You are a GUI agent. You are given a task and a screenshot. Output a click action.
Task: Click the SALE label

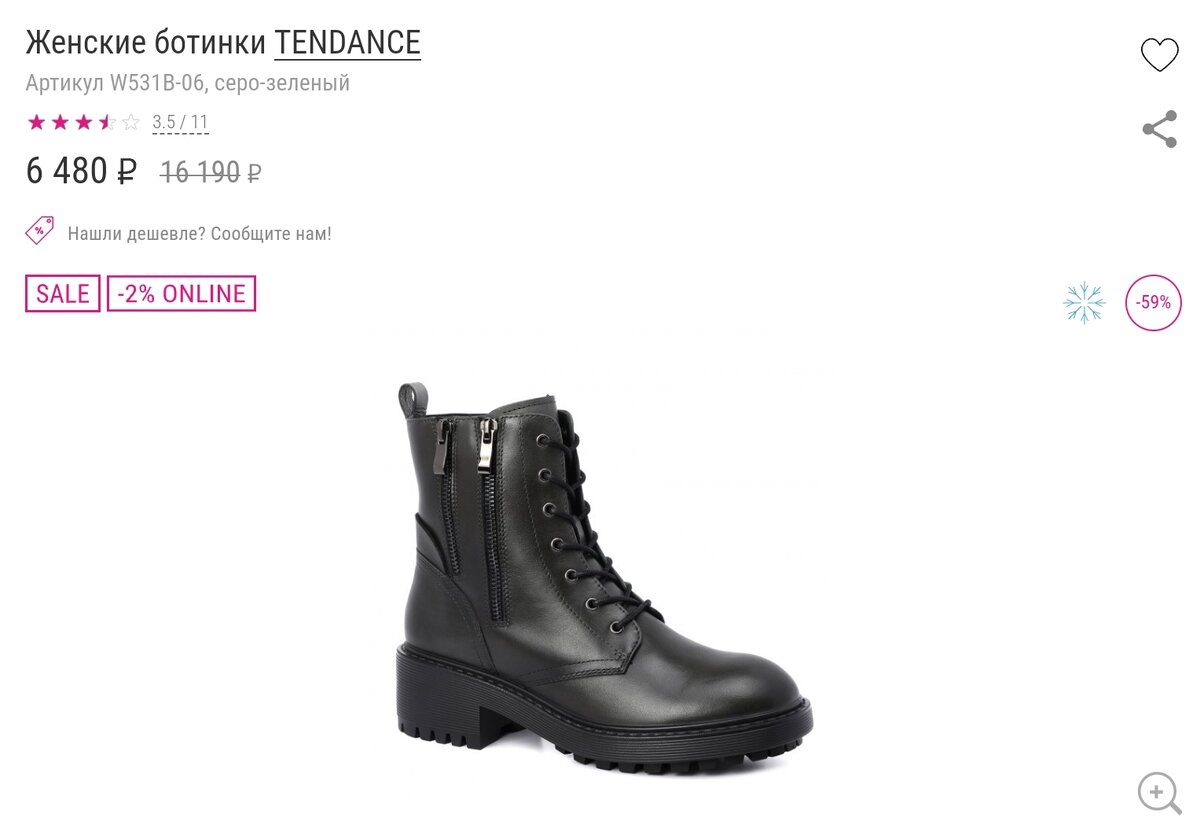63,293
